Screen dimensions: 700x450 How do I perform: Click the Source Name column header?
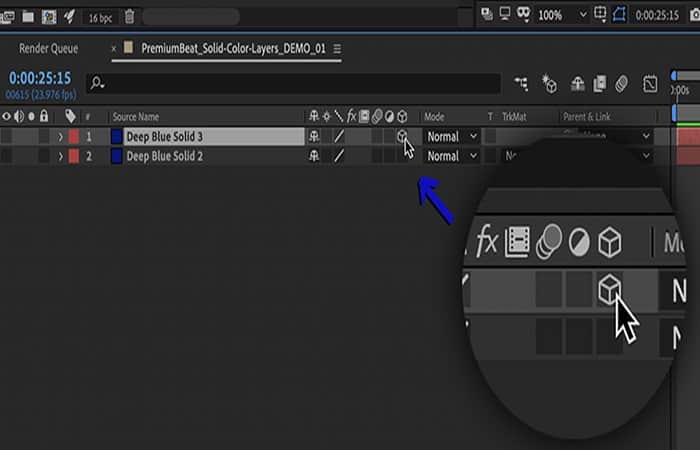point(136,117)
